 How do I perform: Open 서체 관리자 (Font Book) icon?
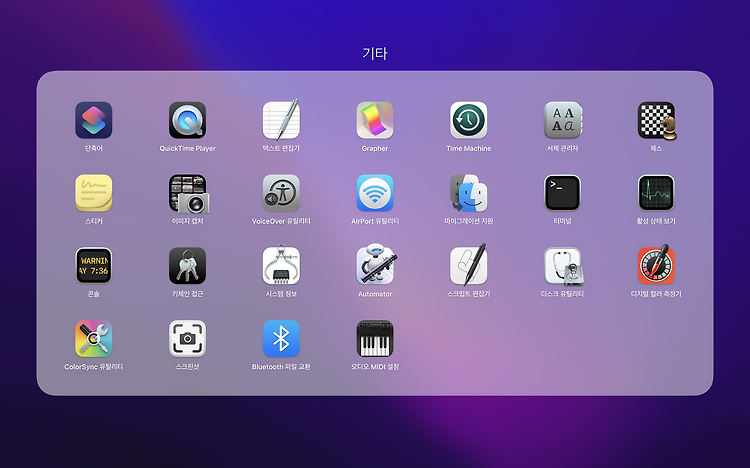[x=562, y=120]
